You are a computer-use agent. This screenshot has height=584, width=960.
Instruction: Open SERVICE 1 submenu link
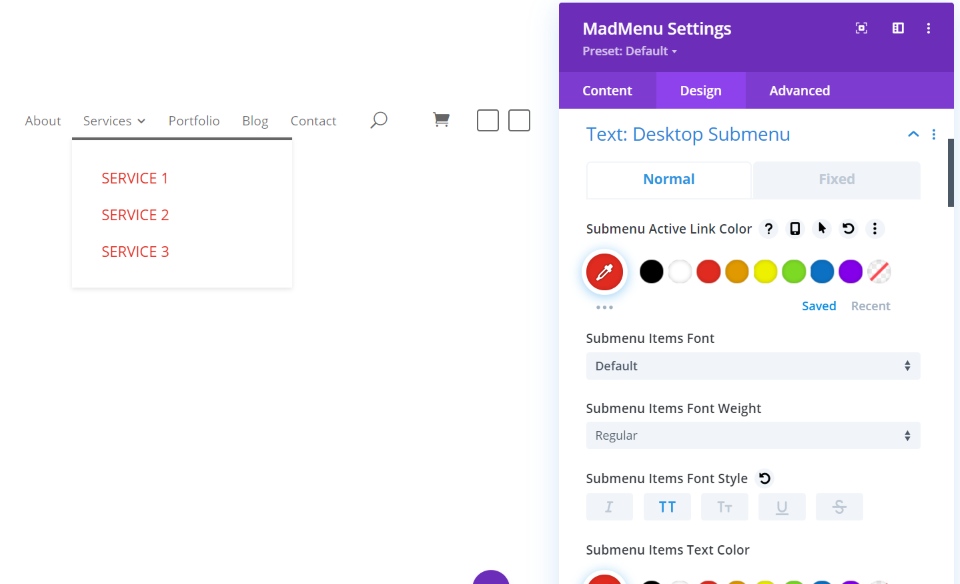pos(135,179)
